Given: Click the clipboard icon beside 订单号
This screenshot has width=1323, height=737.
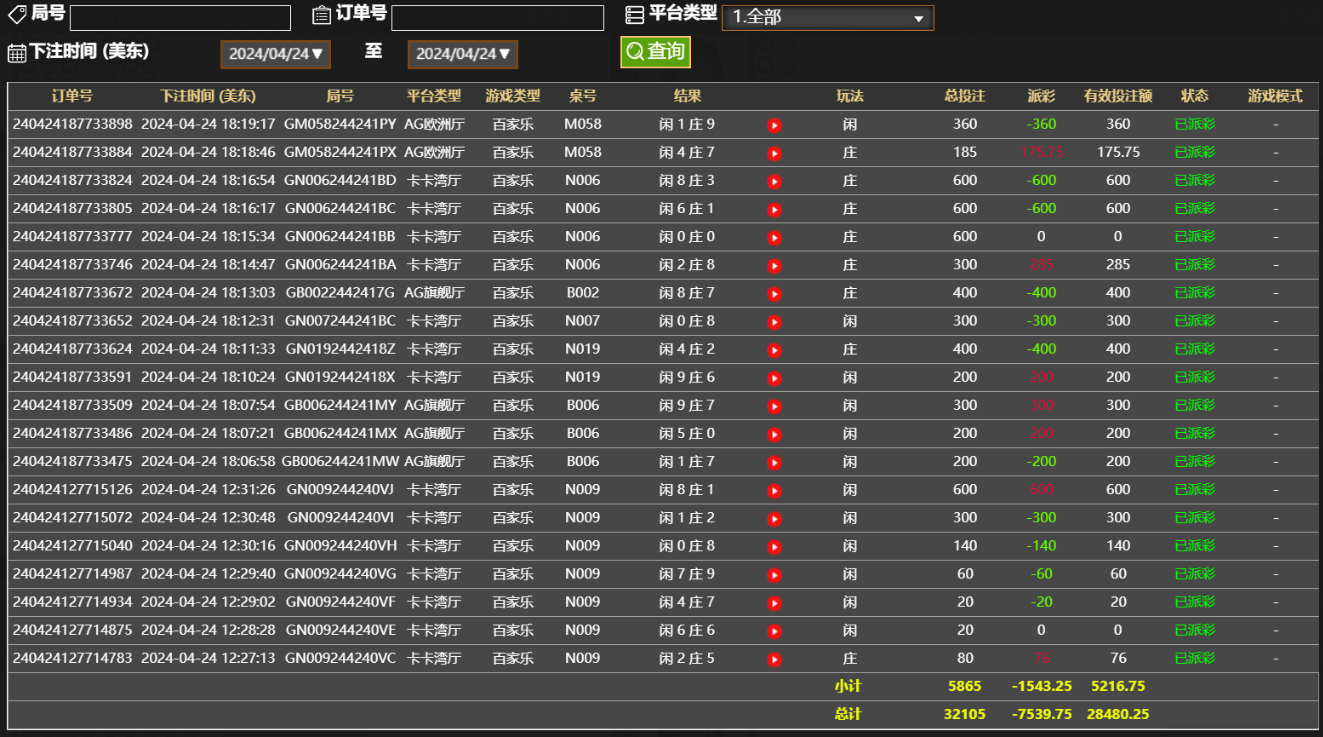Looking at the screenshot, I should 321,15.
